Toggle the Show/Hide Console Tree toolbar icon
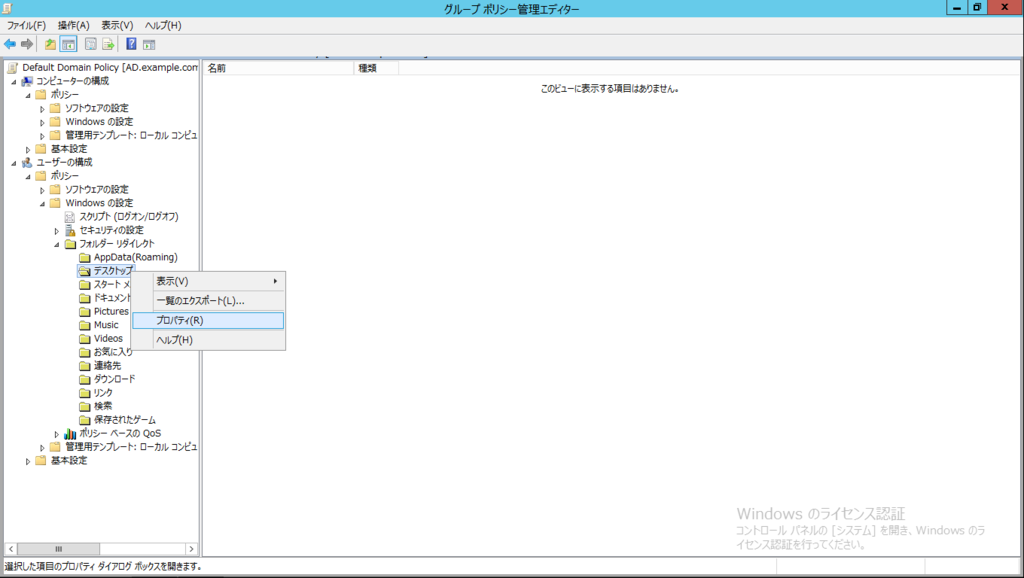1024x578 pixels. [x=69, y=44]
